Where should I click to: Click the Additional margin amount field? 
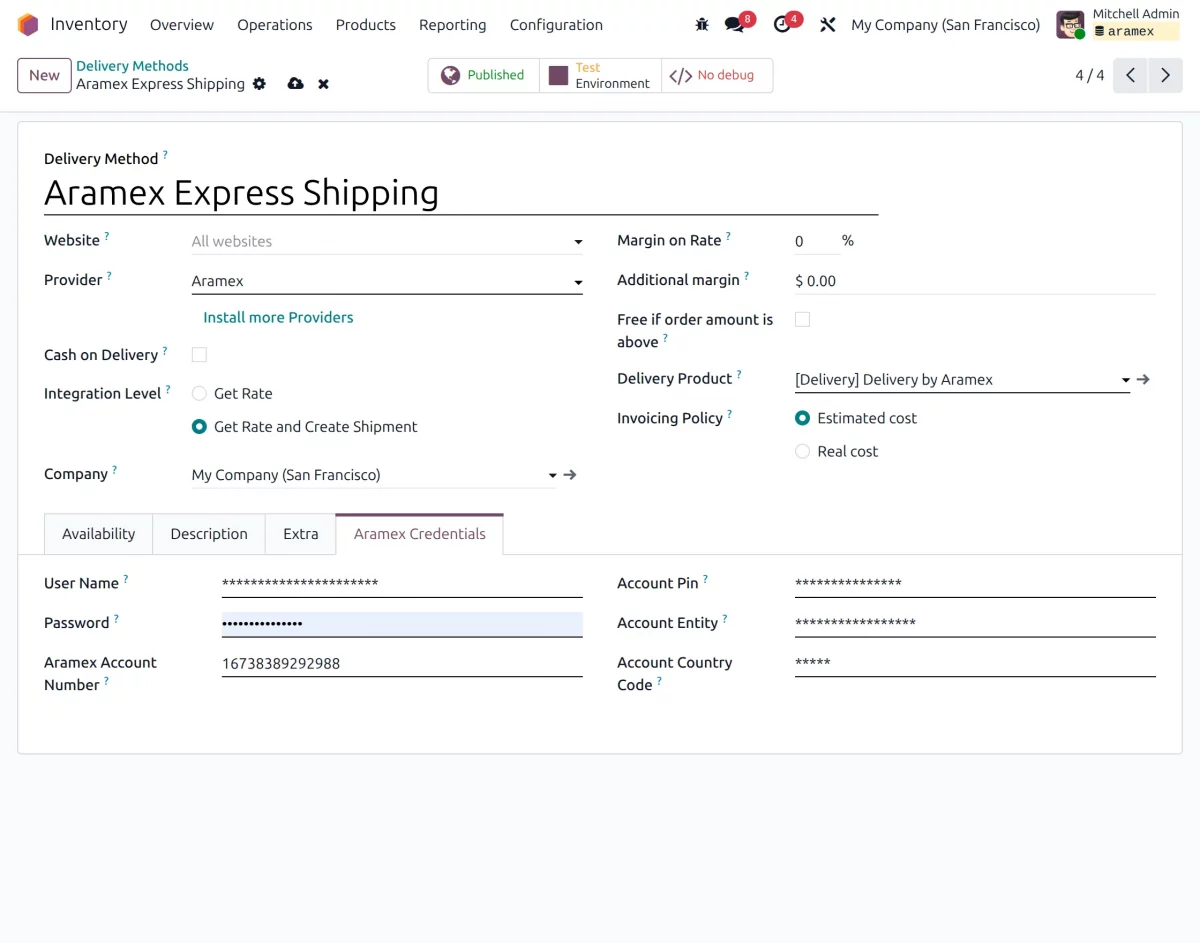tap(975, 281)
